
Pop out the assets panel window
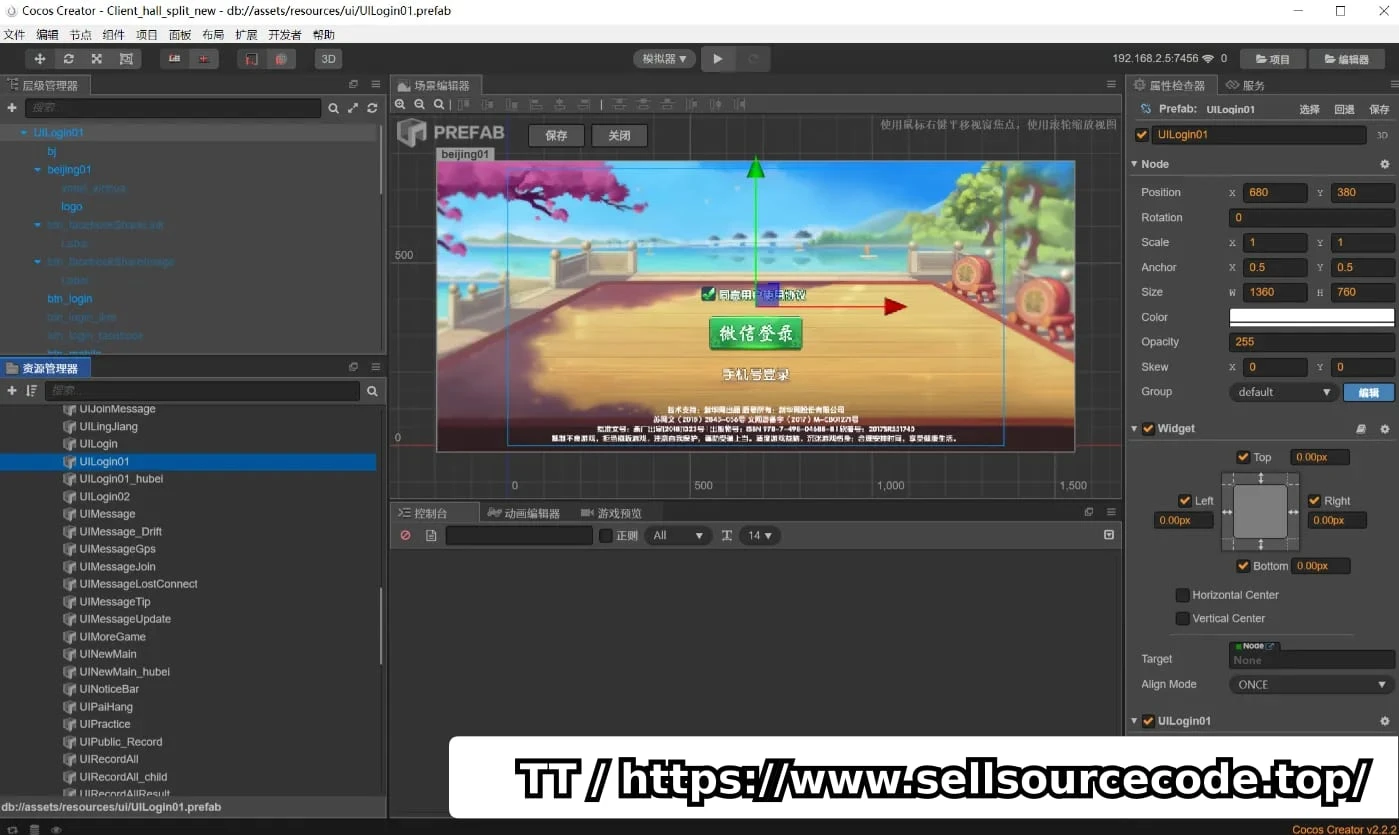[x=353, y=368]
